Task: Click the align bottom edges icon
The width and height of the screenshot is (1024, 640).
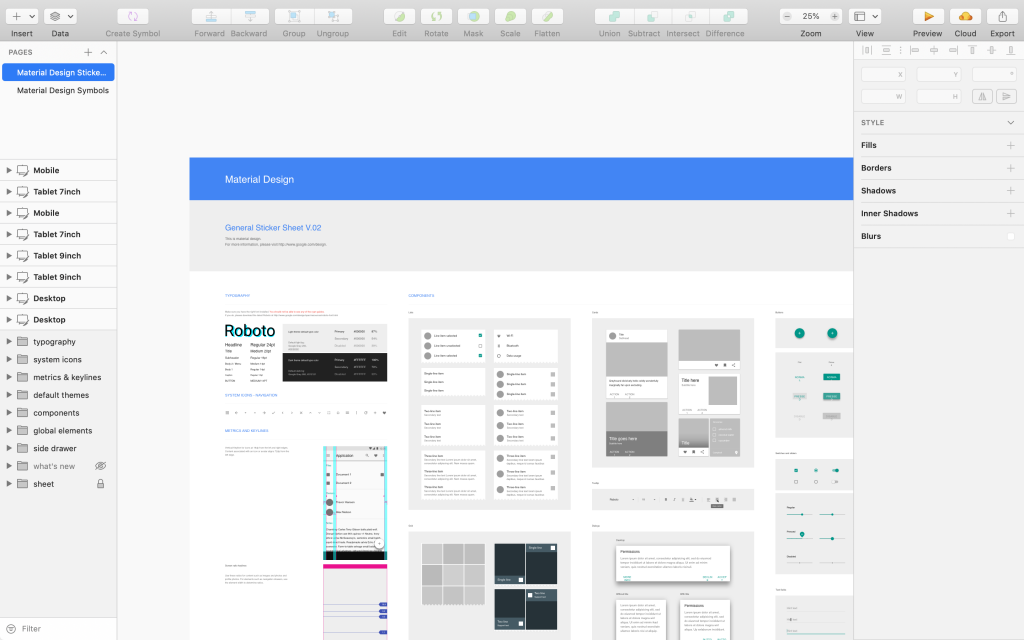Action: click(1011, 50)
